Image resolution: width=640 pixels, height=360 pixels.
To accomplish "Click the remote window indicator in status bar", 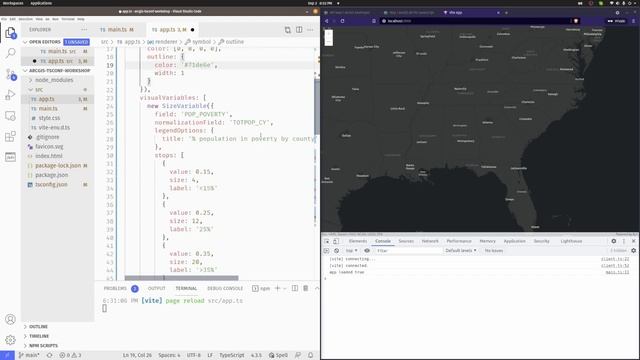I will 7,355.
